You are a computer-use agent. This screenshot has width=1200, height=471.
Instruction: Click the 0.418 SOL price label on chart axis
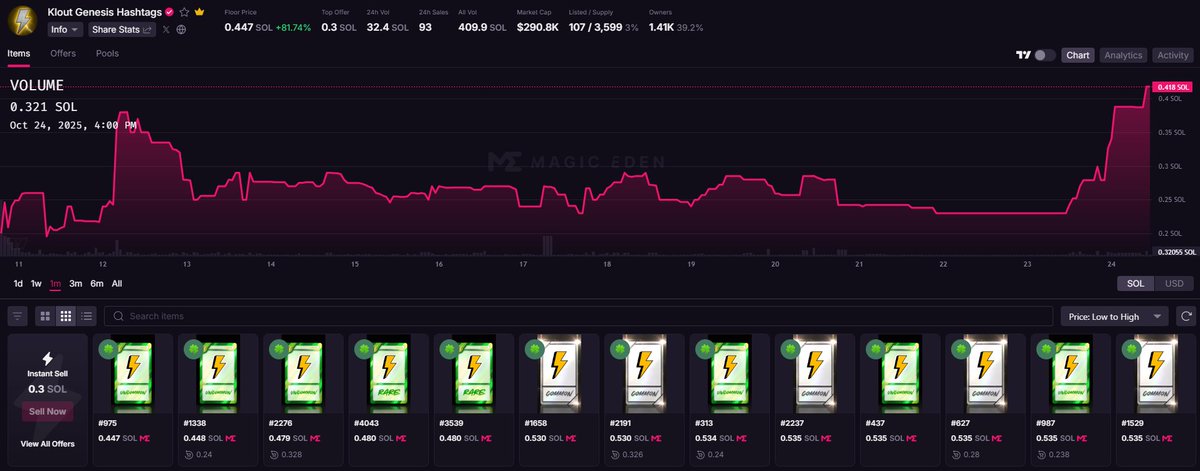tap(1174, 87)
